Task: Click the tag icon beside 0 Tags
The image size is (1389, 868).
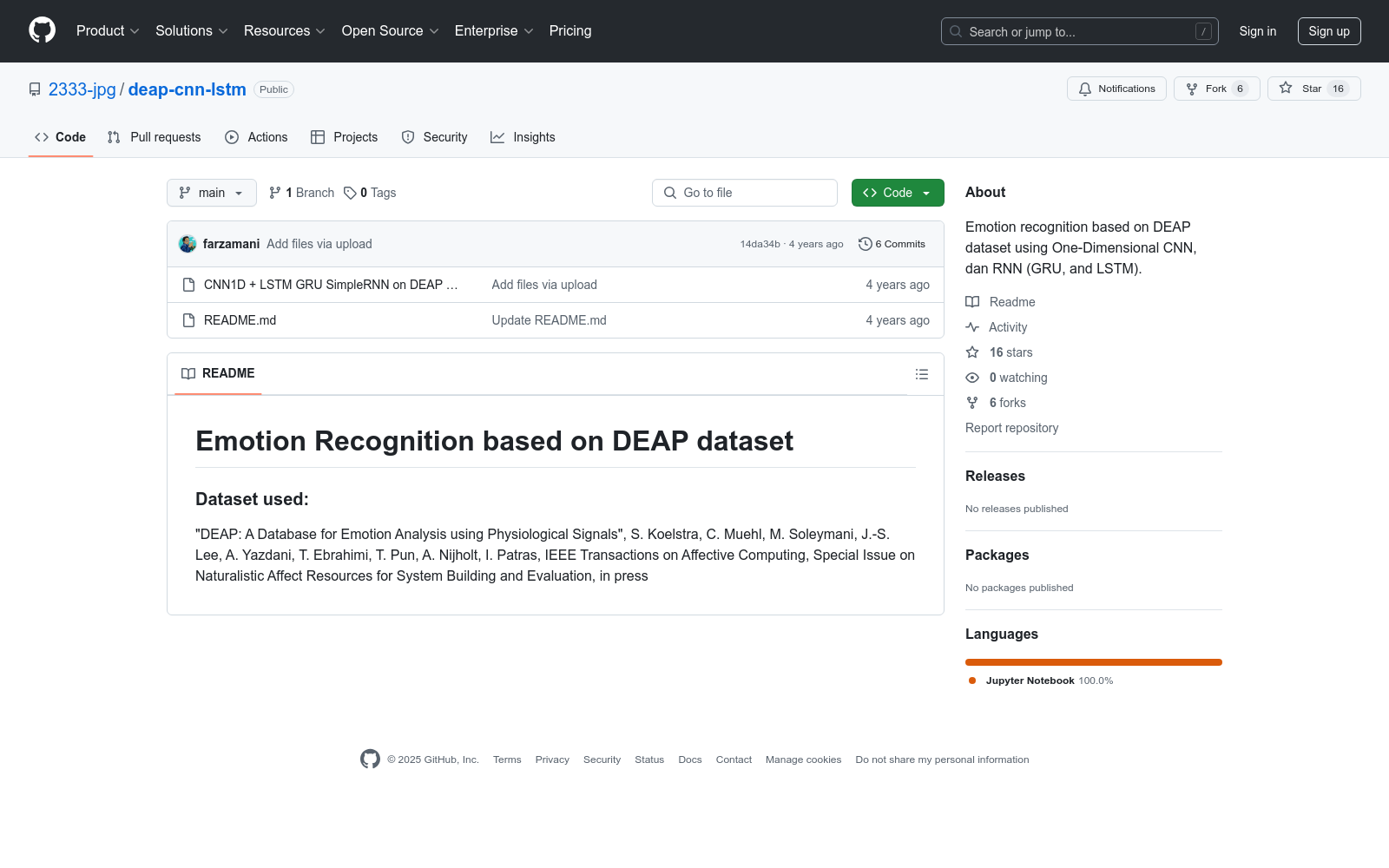Action: pos(350,193)
